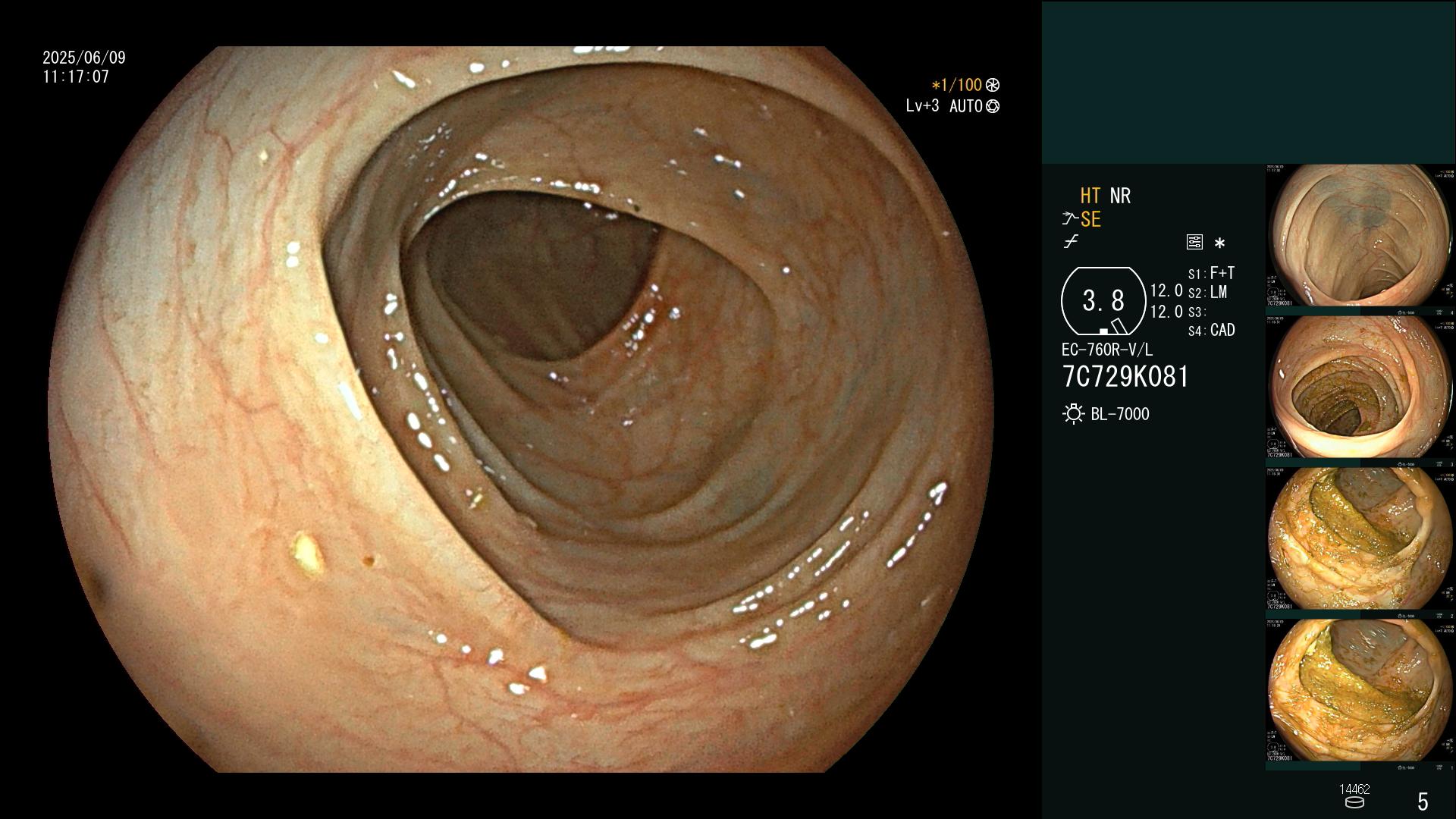Click the shutter speed value *1/100
The image size is (1456, 819).
[x=956, y=85]
